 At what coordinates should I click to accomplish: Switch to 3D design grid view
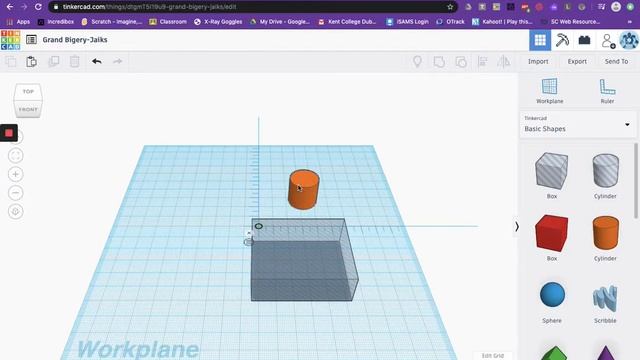pos(540,40)
